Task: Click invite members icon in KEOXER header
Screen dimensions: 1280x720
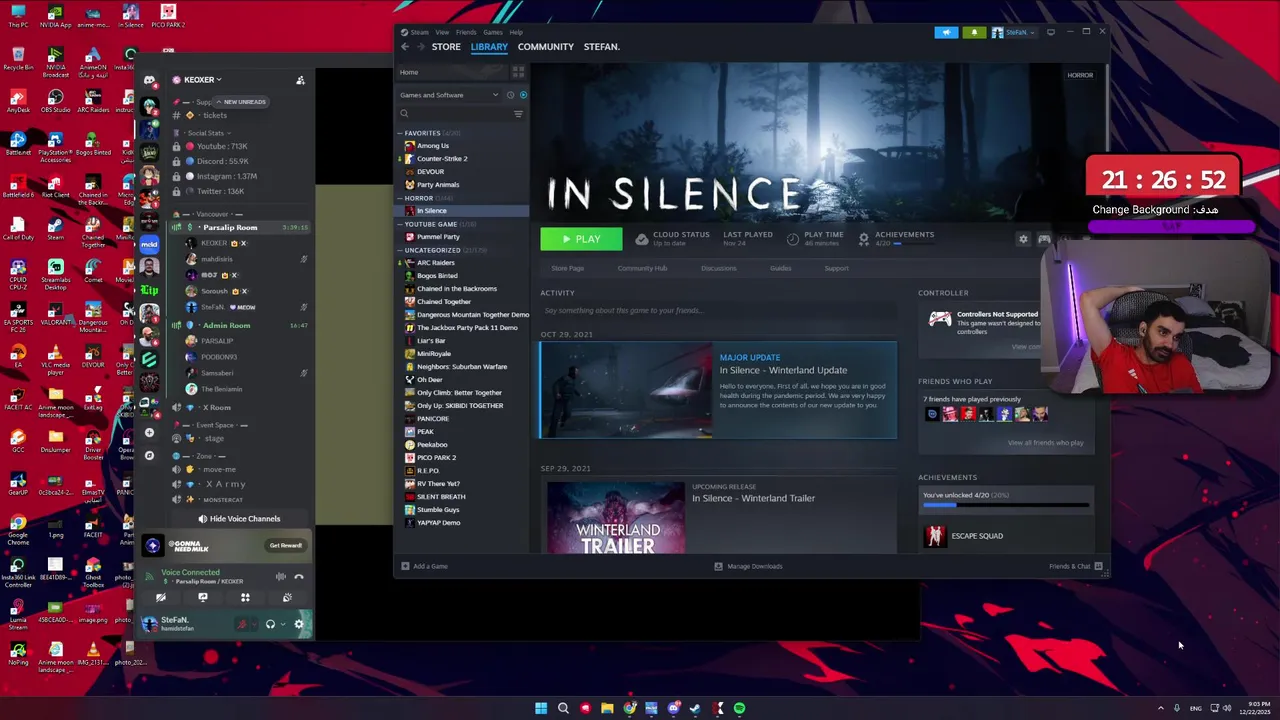Action: tap(300, 80)
